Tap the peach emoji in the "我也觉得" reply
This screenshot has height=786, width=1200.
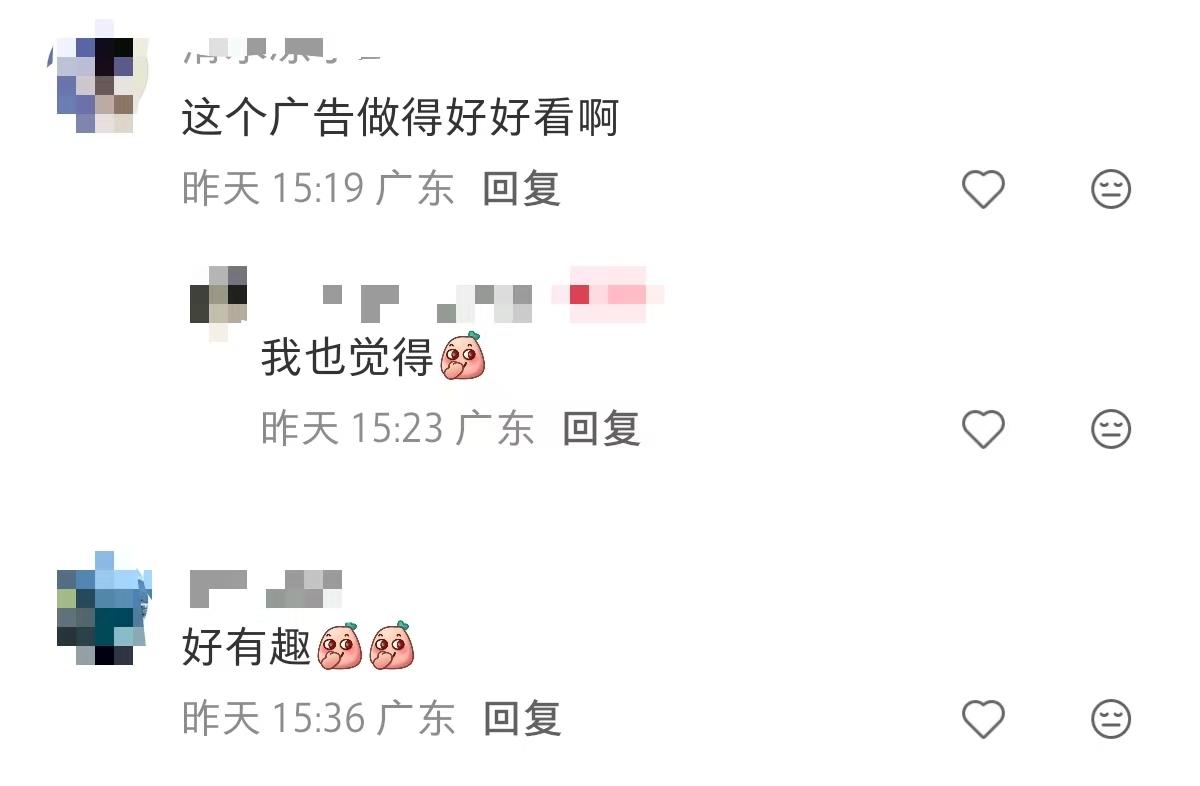(x=462, y=356)
